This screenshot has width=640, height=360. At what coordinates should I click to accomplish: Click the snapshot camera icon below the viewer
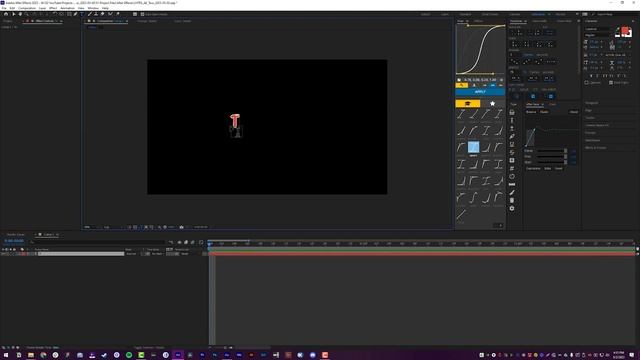pyautogui.click(x=182, y=227)
